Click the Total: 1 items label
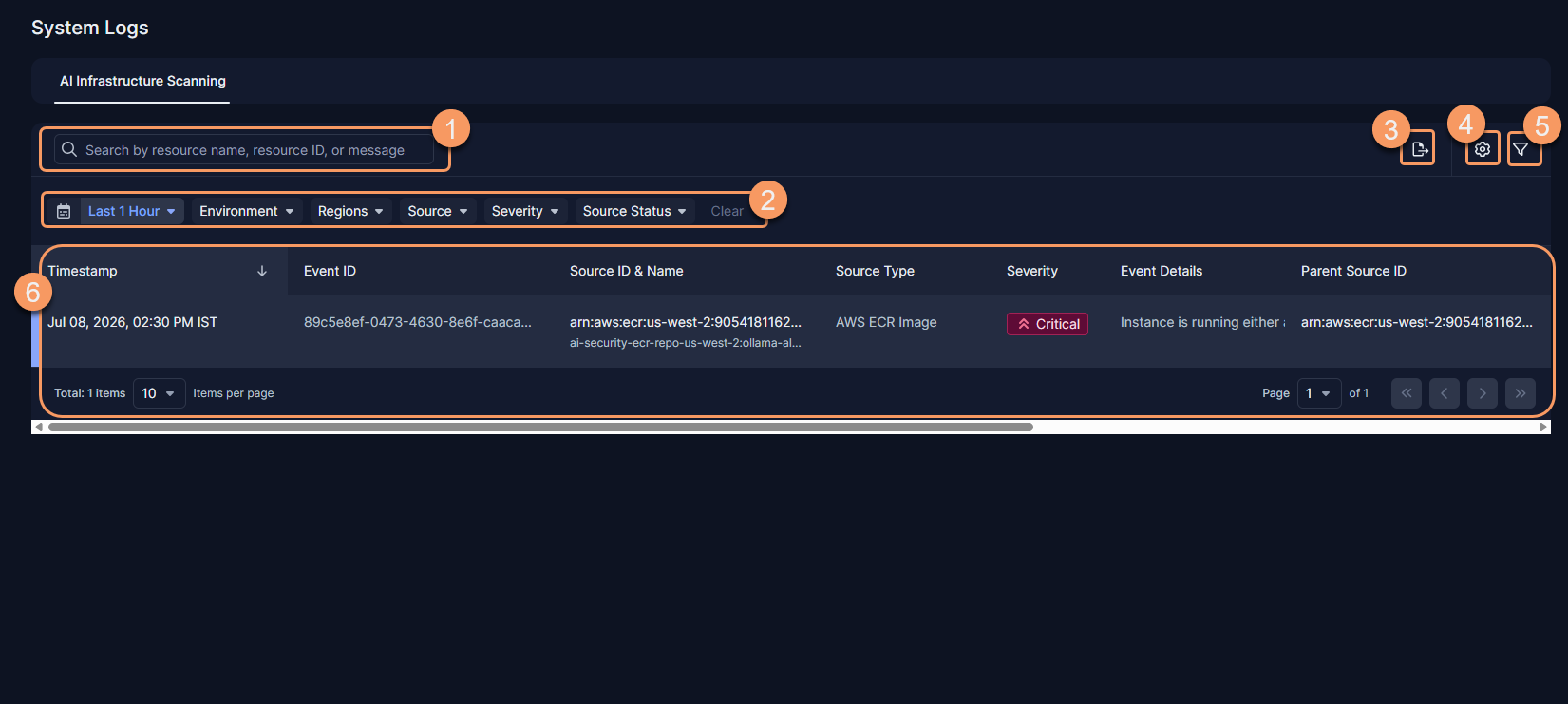Image resolution: width=1568 pixels, height=704 pixels. tap(89, 393)
